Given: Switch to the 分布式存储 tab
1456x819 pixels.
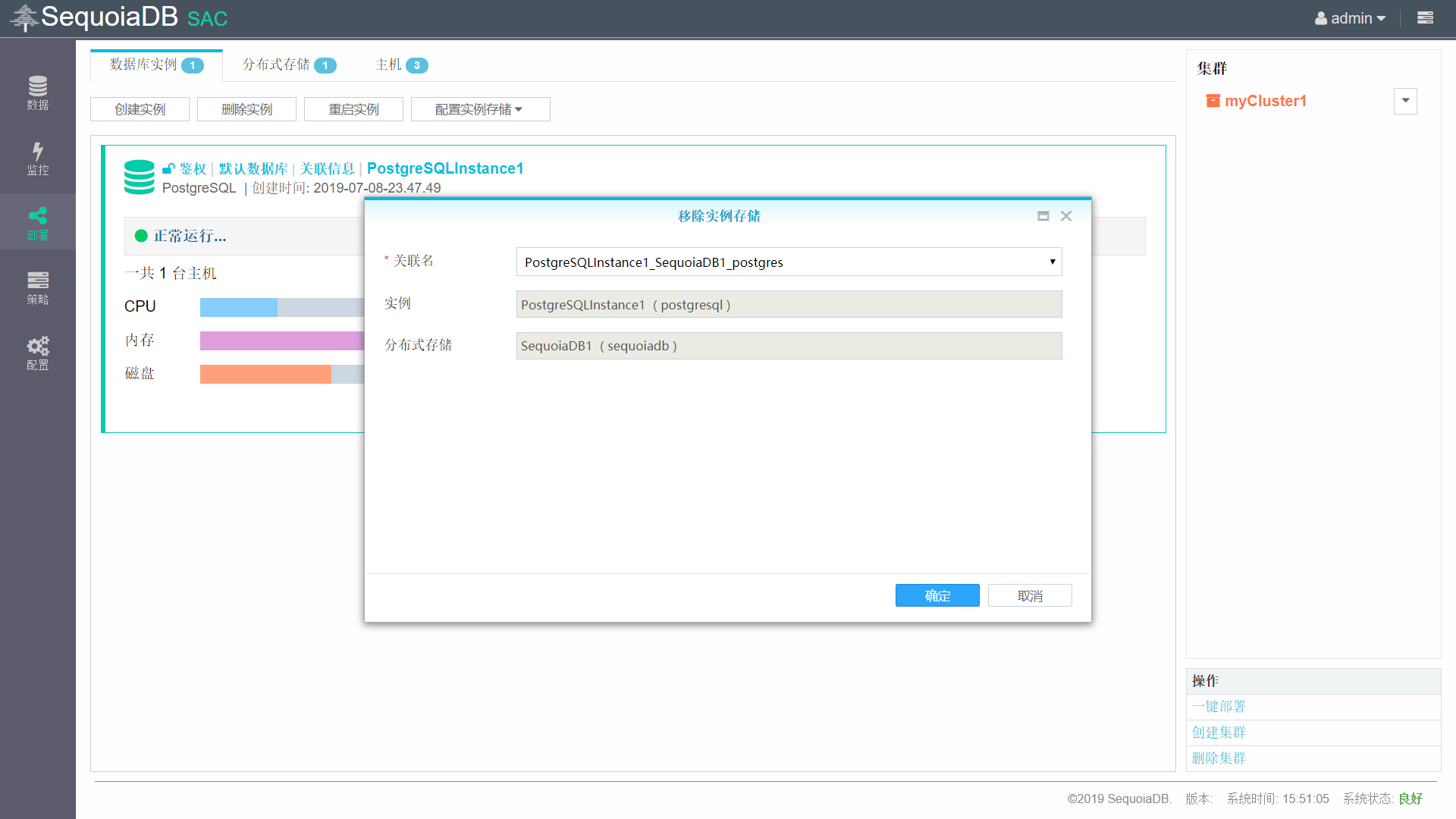Looking at the screenshot, I should pos(288,65).
